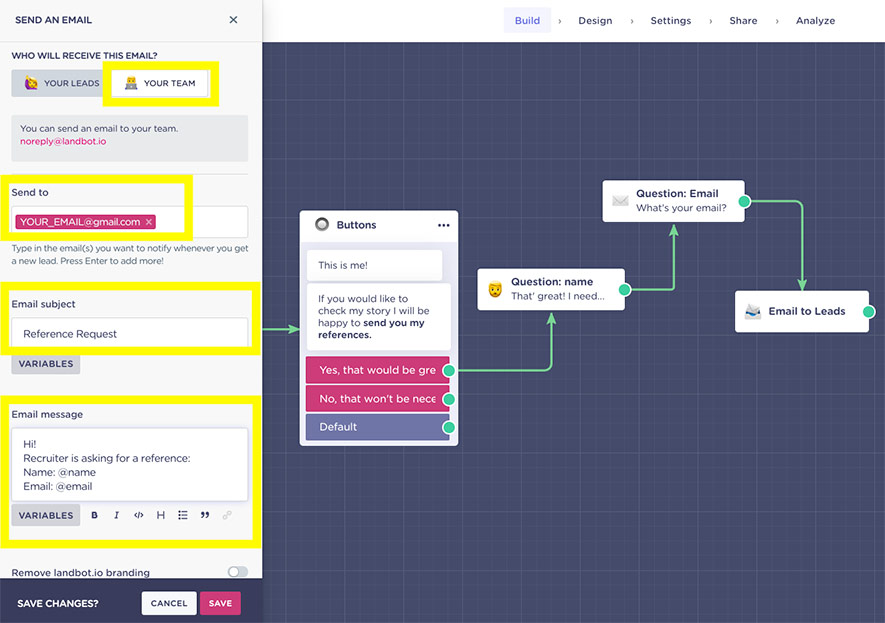Click output connector of the Yes option
This screenshot has width=885, height=623.
pos(449,371)
